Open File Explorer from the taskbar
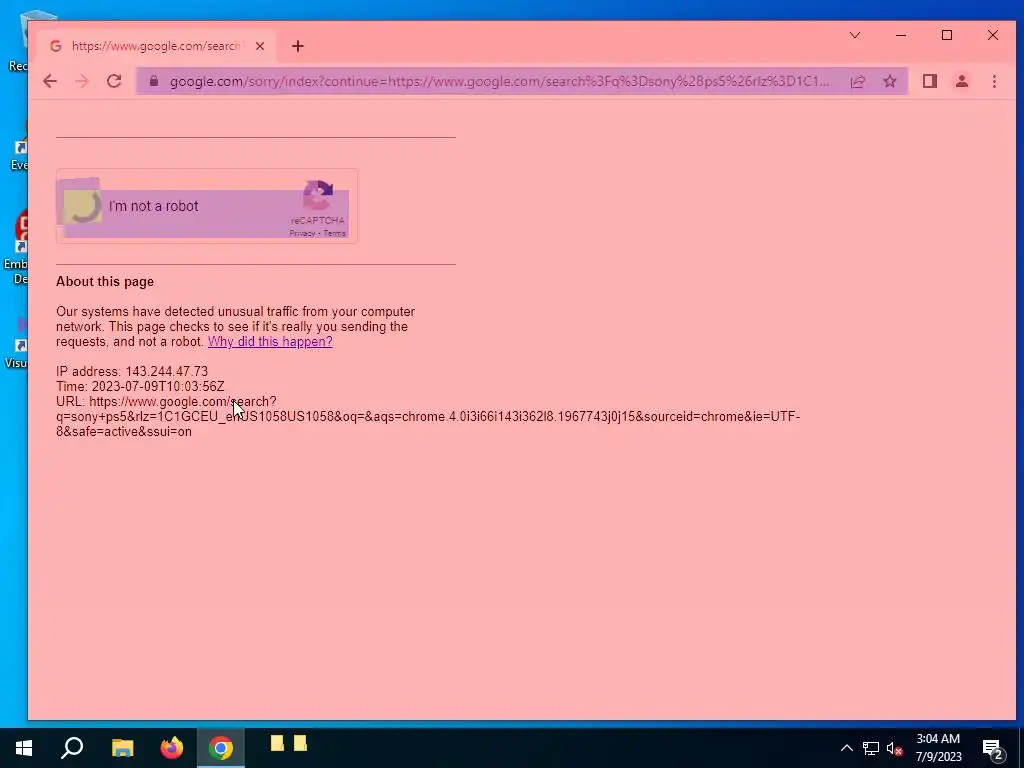 [x=122, y=748]
